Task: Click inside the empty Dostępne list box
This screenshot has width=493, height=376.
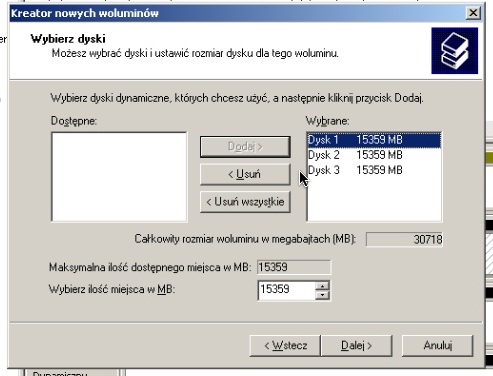Action: [119, 177]
